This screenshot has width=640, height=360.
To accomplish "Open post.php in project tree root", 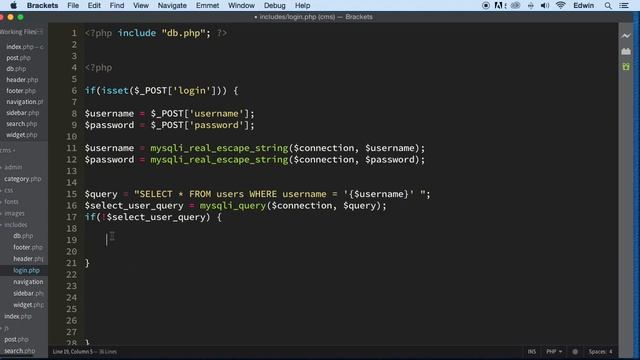I will pyautogui.click(x=17, y=340).
